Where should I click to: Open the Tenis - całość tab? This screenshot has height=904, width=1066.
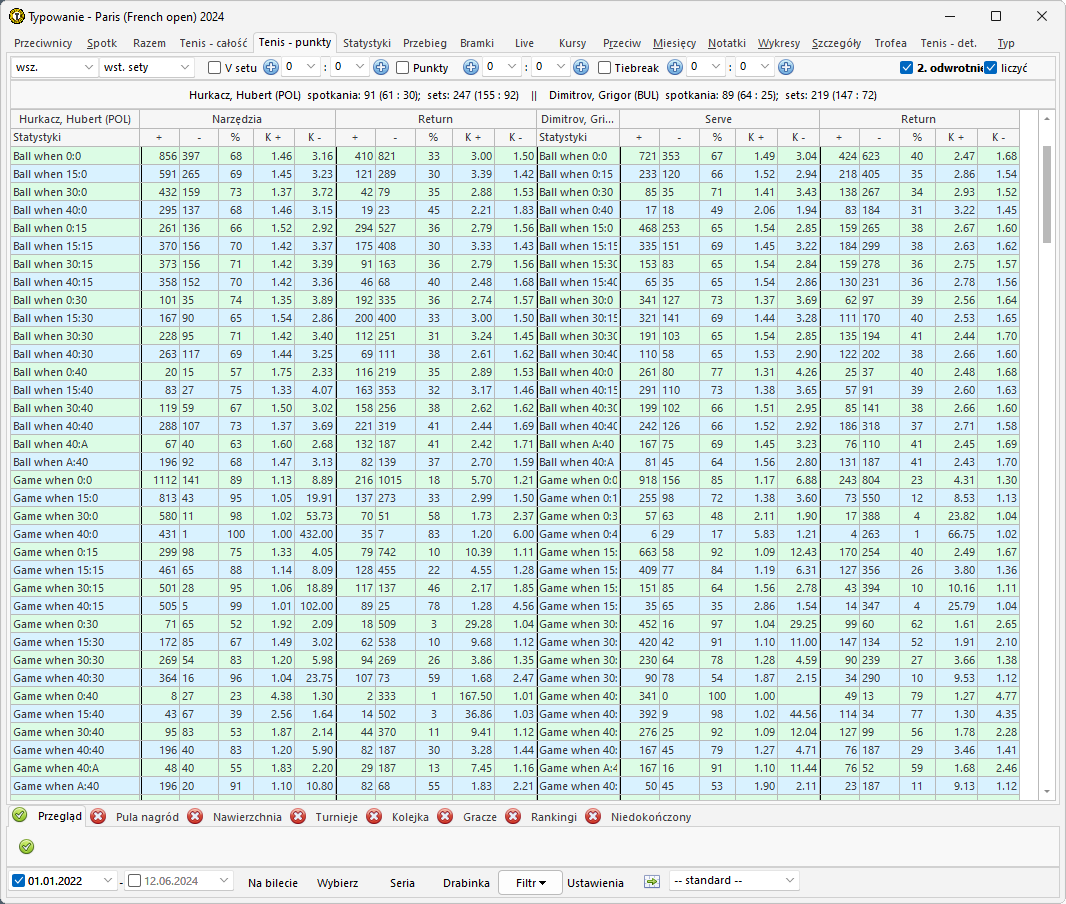pyautogui.click(x=213, y=43)
